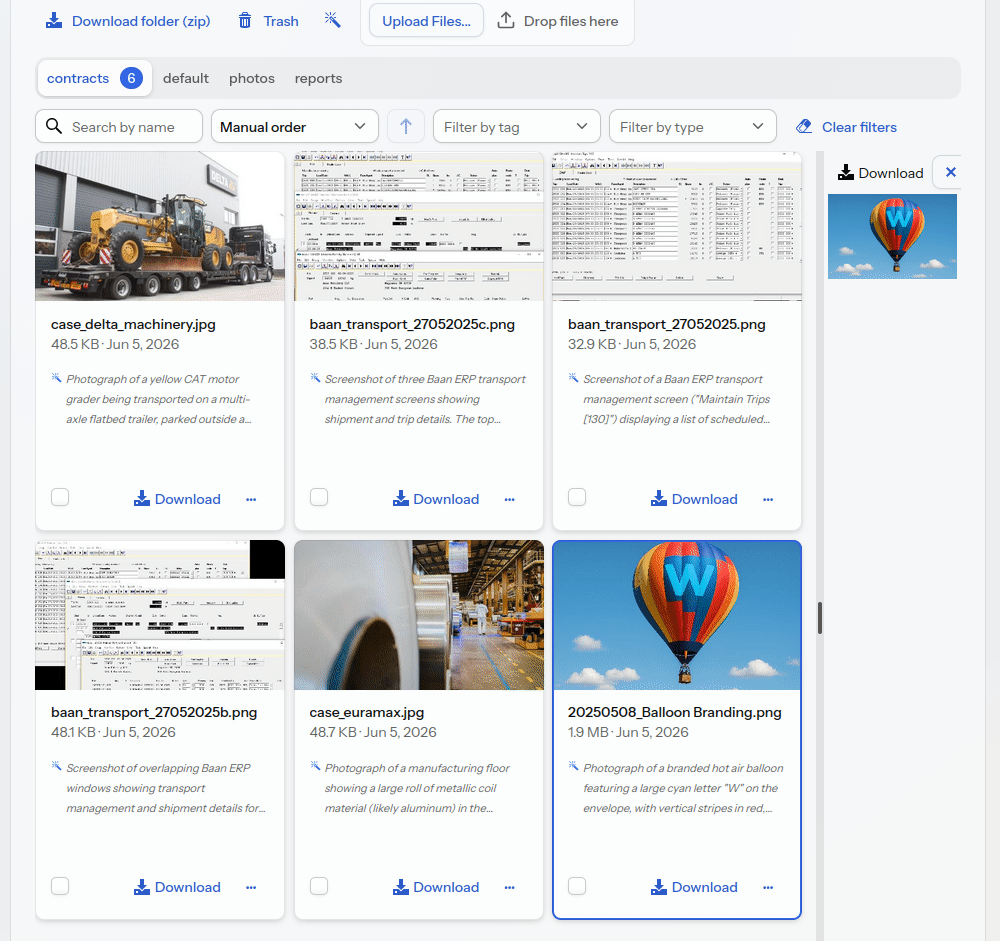Screen dimensions: 1000x941
Task: Click the file name case_delta_machinery.jpg
Action: (133, 324)
